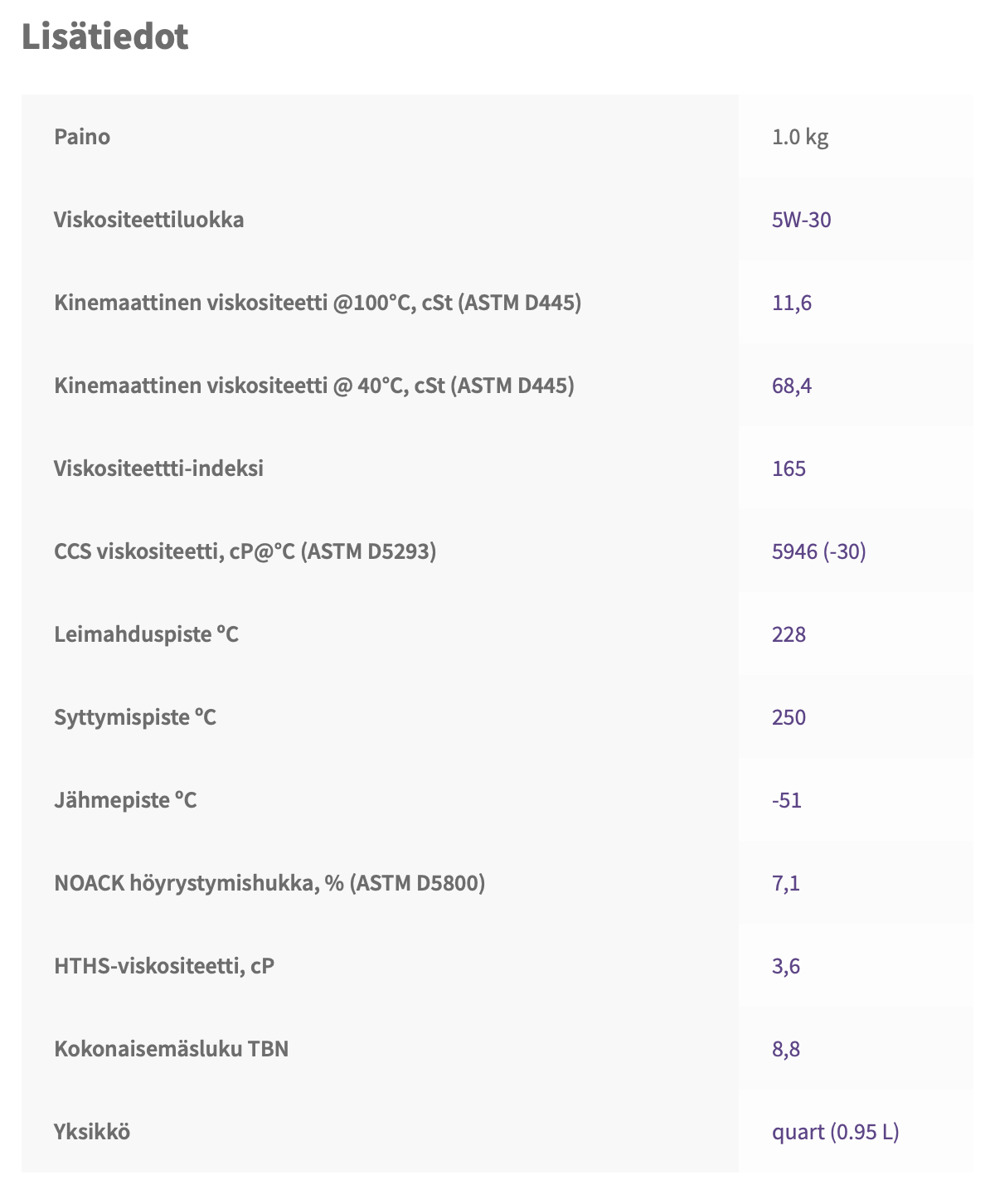This screenshot has width=990, height=1204.
Task: Click the 8,8 TBN value link
Action: point(785,1049)
